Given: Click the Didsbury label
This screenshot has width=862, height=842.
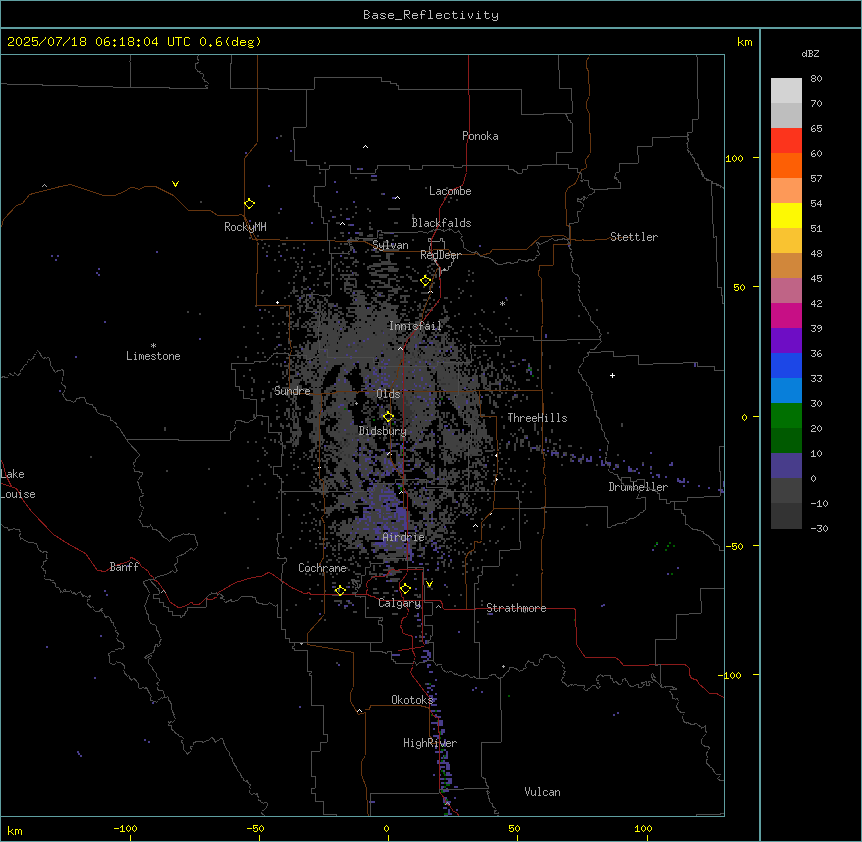Looking at the screenshot, I should (x=383, y=431).
